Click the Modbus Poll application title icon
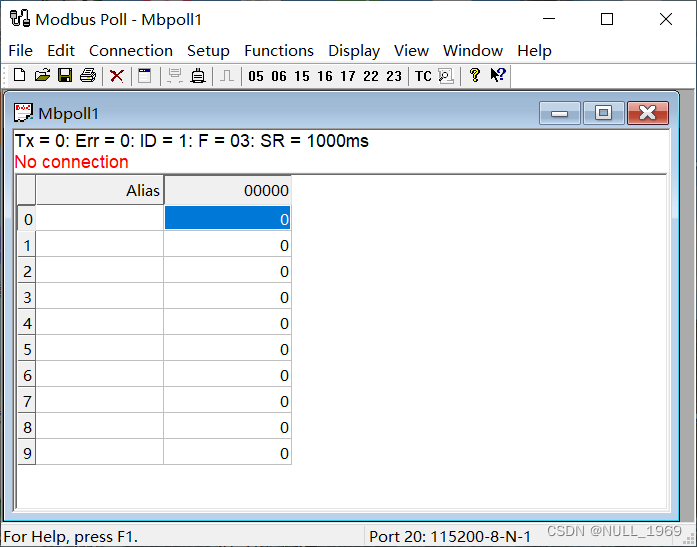This screenshot has height=547, width=697. (20, 19)
